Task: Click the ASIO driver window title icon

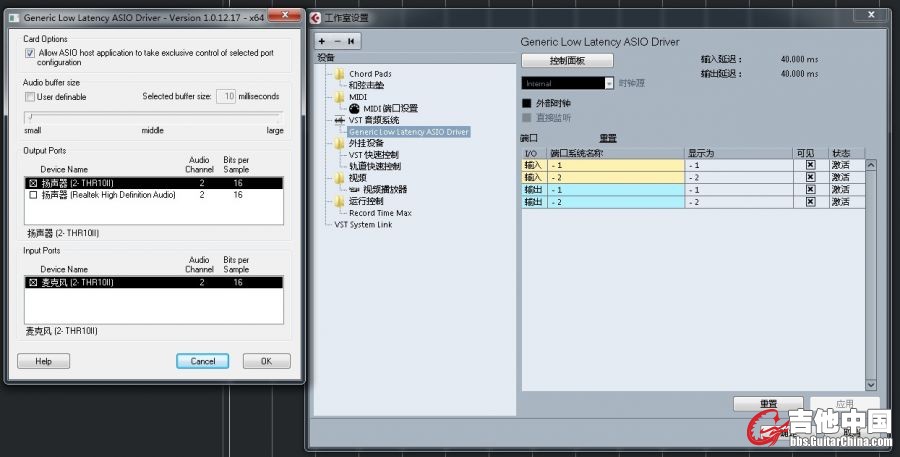Action: coord(14,18)
